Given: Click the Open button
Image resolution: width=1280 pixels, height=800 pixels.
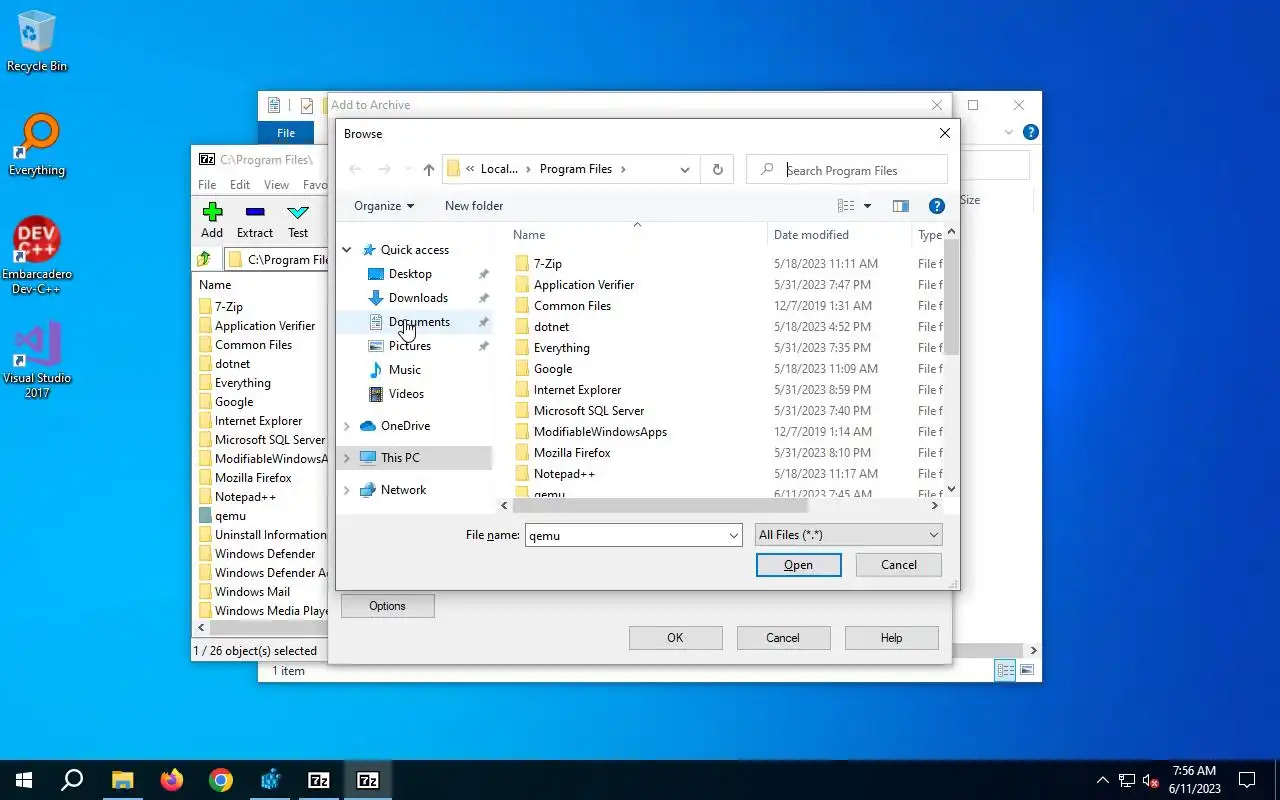Looking at the screenshot, I should pos(798,565).
